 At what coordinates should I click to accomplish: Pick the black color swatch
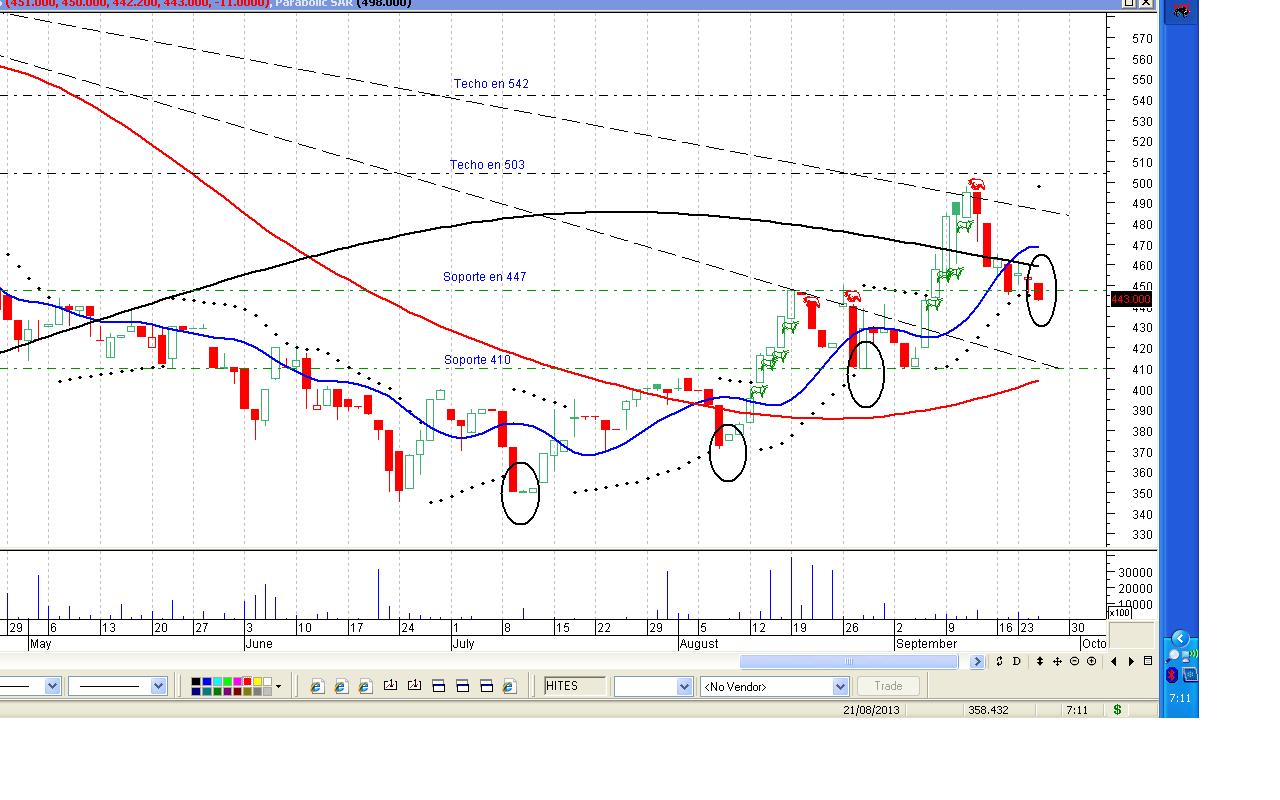coord(197,682)
